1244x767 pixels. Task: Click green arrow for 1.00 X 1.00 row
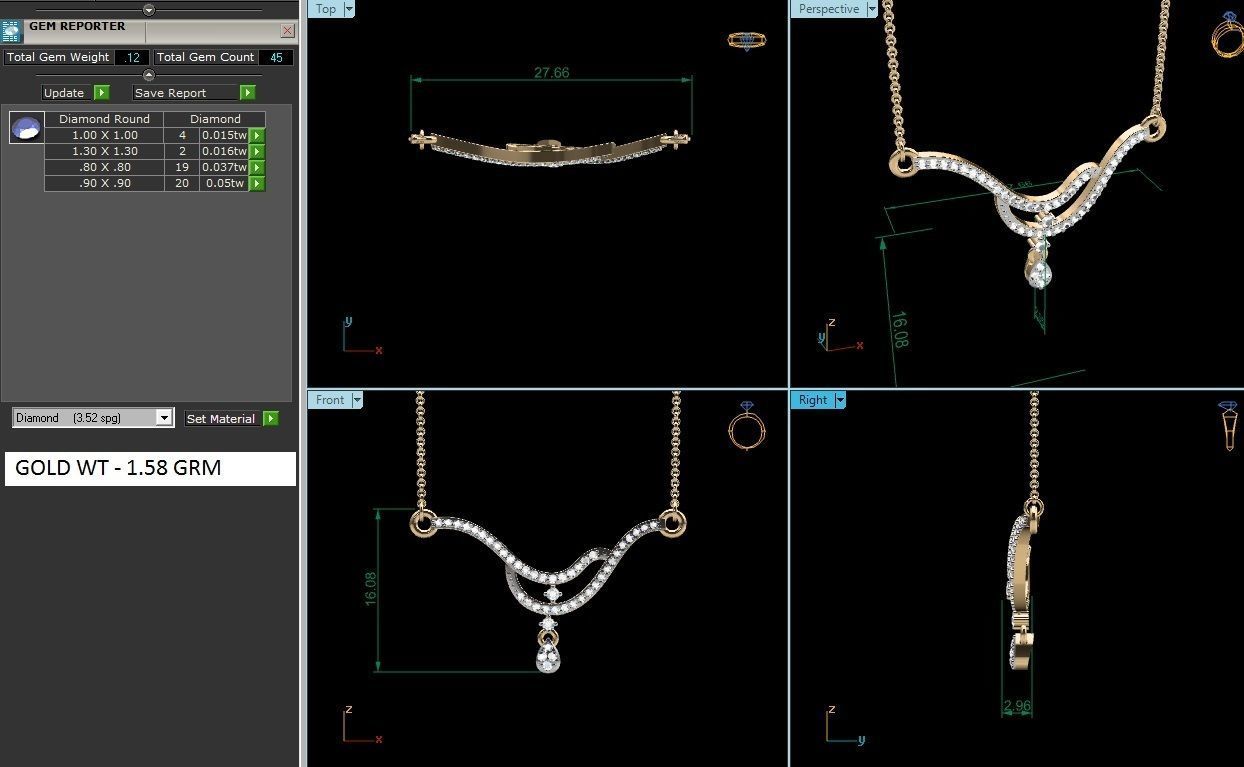(257, 135)
